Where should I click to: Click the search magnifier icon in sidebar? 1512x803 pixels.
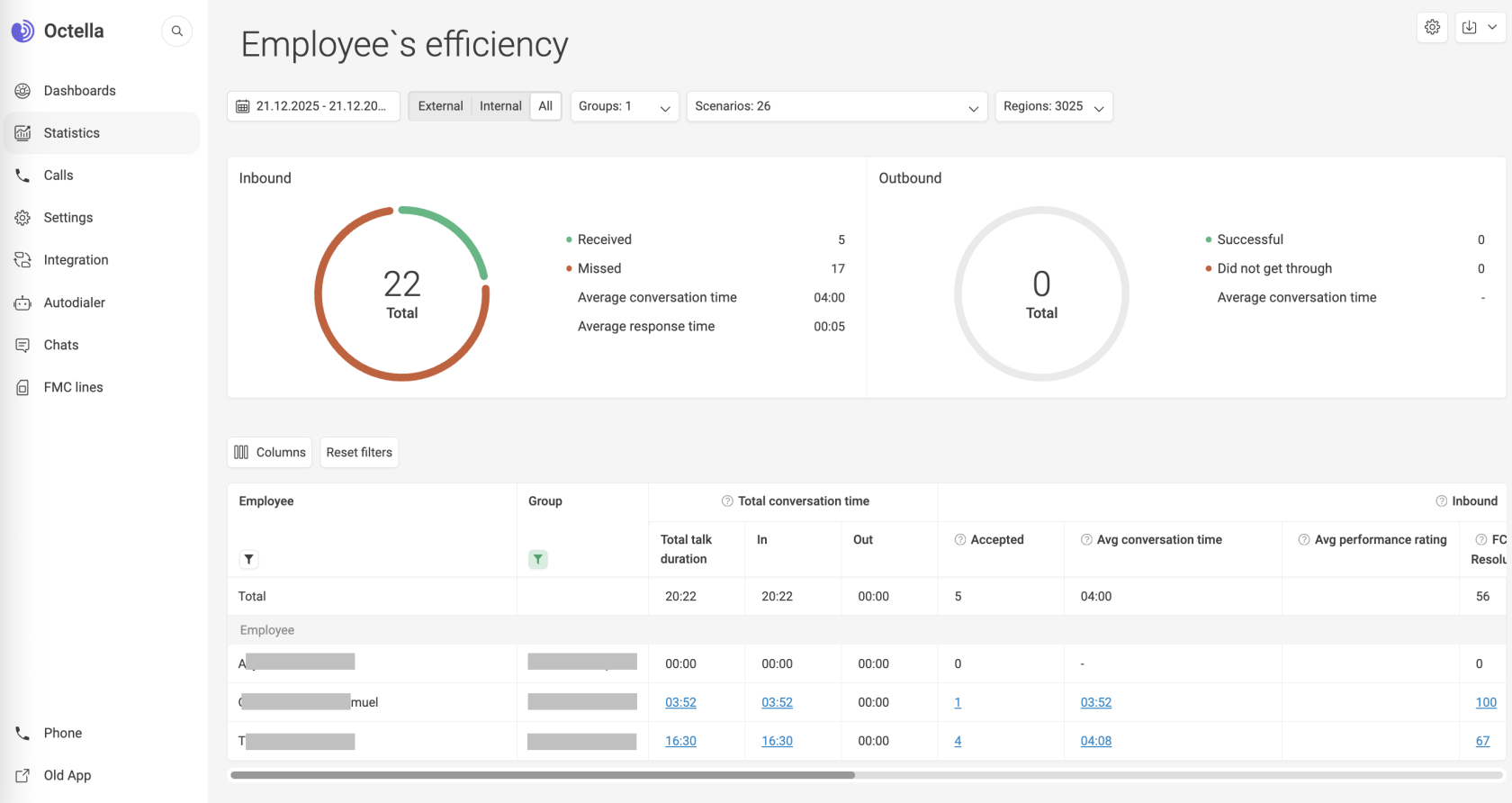[177, 32]
